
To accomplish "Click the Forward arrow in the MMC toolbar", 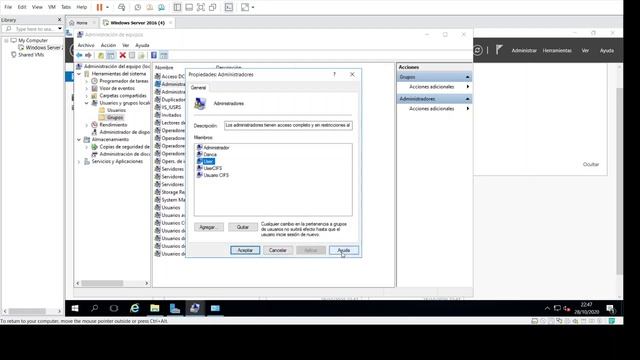I will [88, 55].
